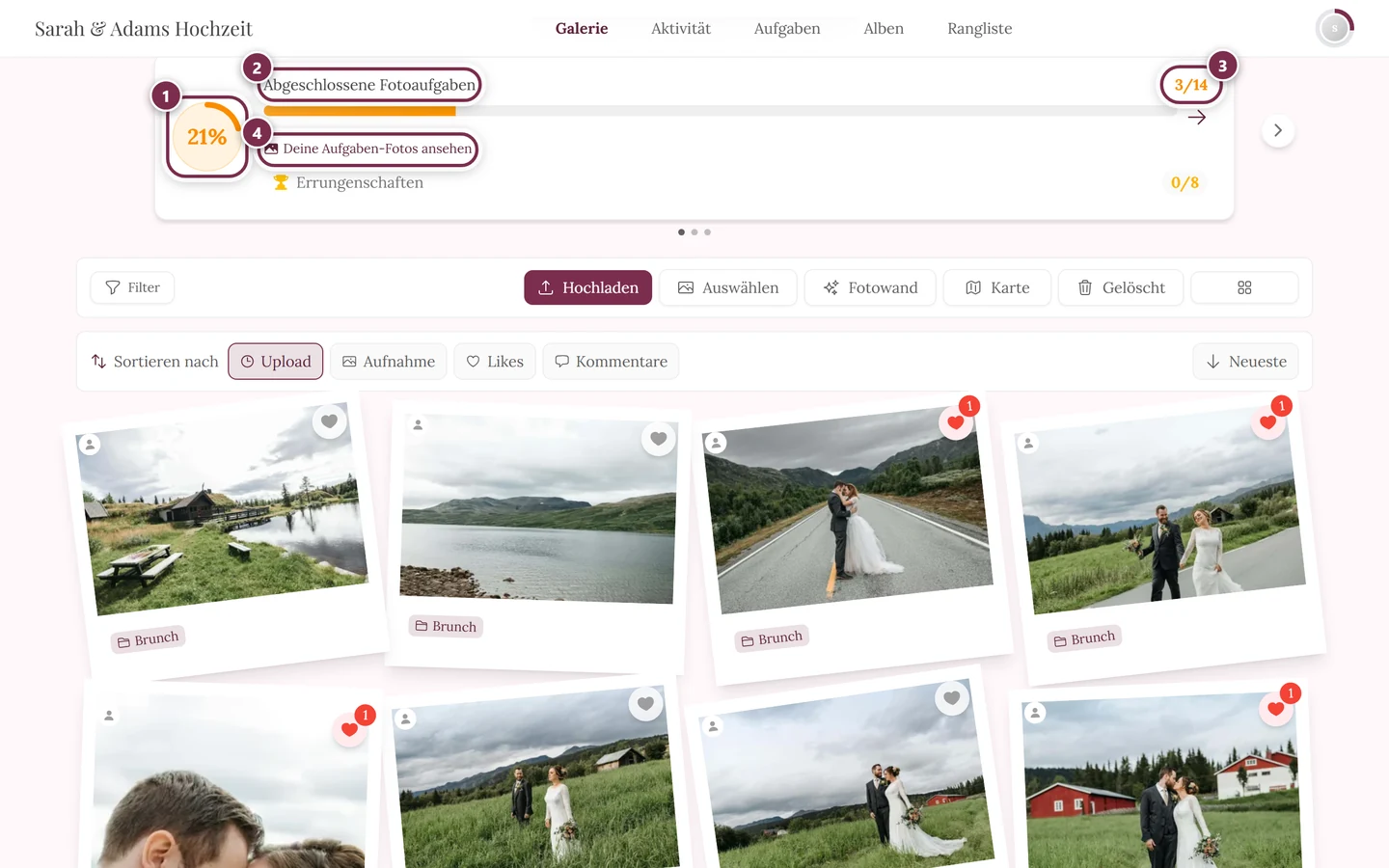The height and width of the screenshot is (868, 1389).
Task: Click uploader avatar on the empty lake photo
Action: coord(418,424)
